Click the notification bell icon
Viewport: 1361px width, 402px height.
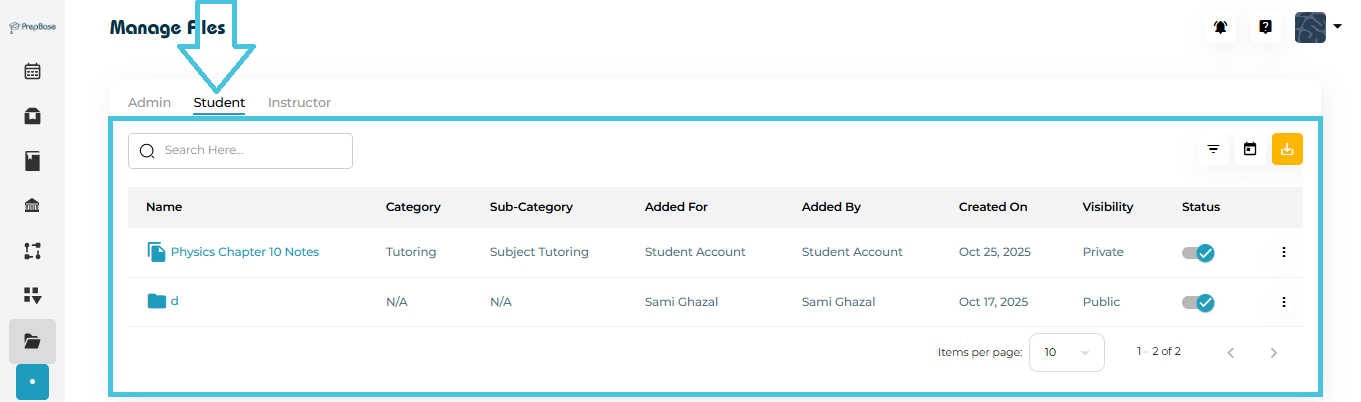pos(1221,28)
